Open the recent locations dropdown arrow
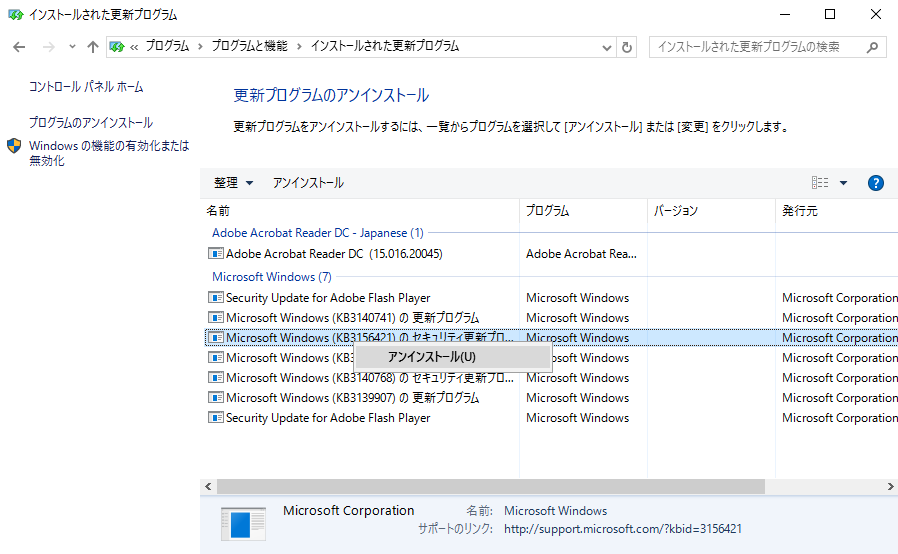 (x=72, y=47)
